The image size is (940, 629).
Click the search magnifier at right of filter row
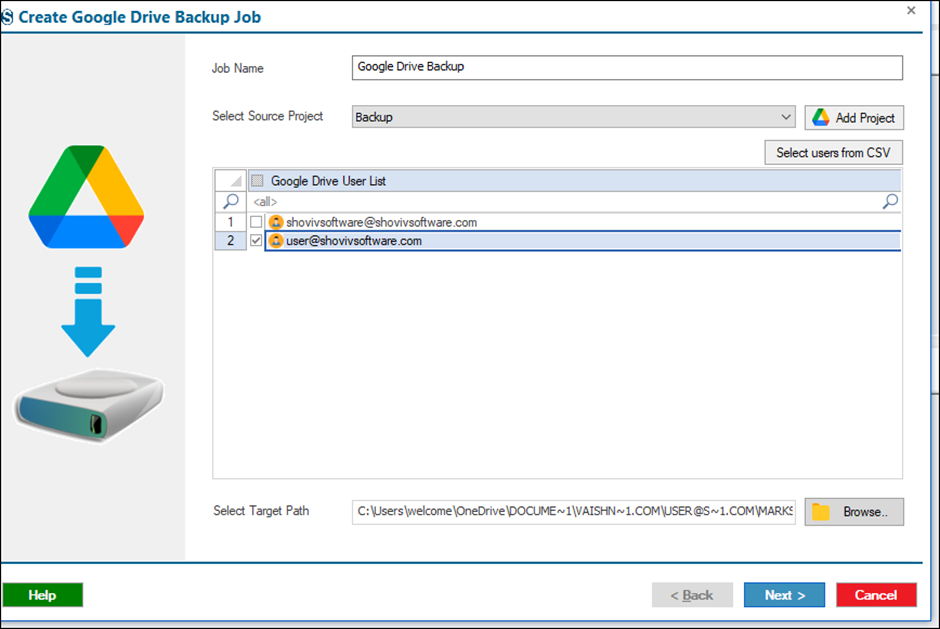tap(890, 201)
